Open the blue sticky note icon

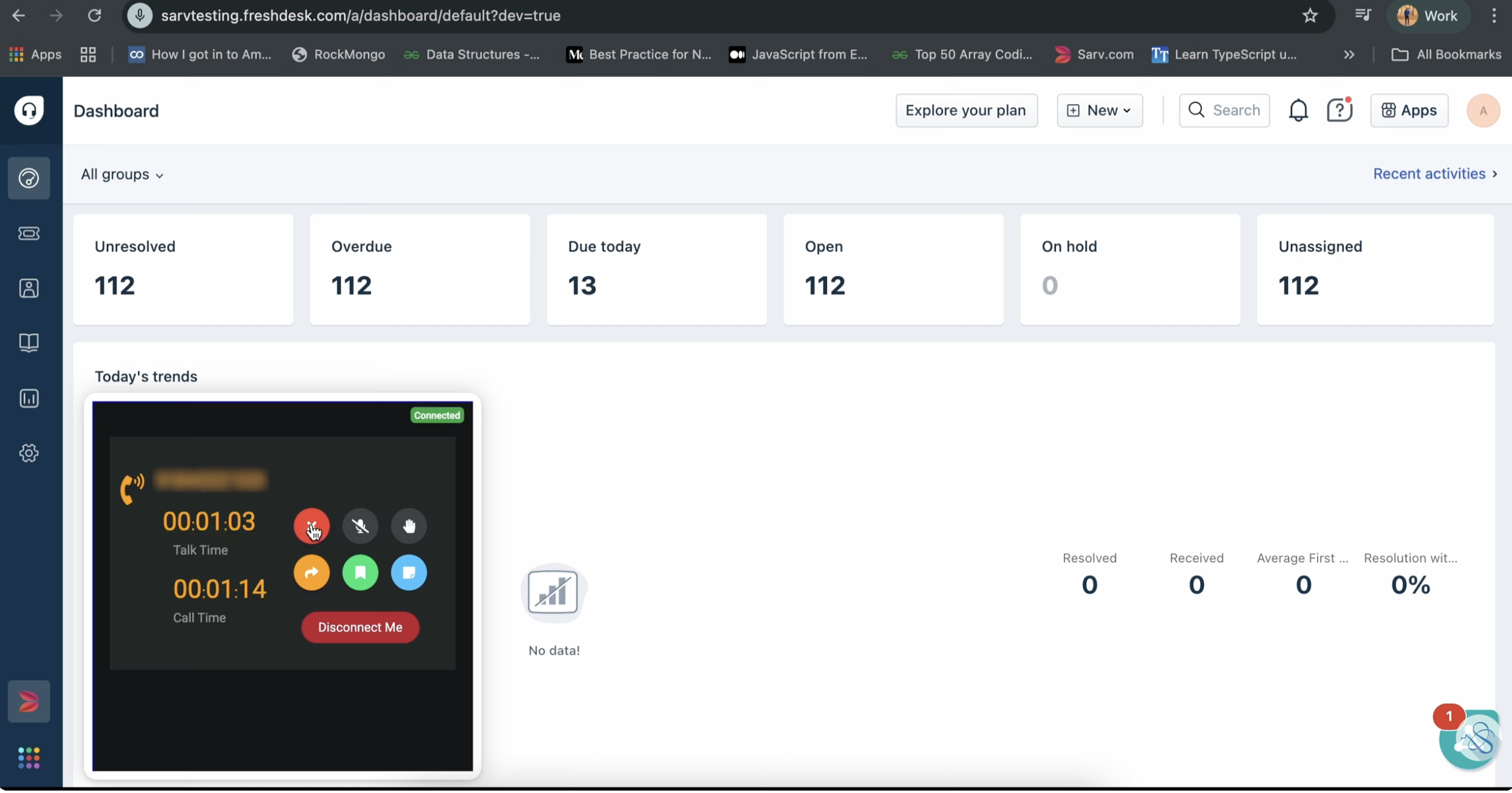[x=409, y=573]
